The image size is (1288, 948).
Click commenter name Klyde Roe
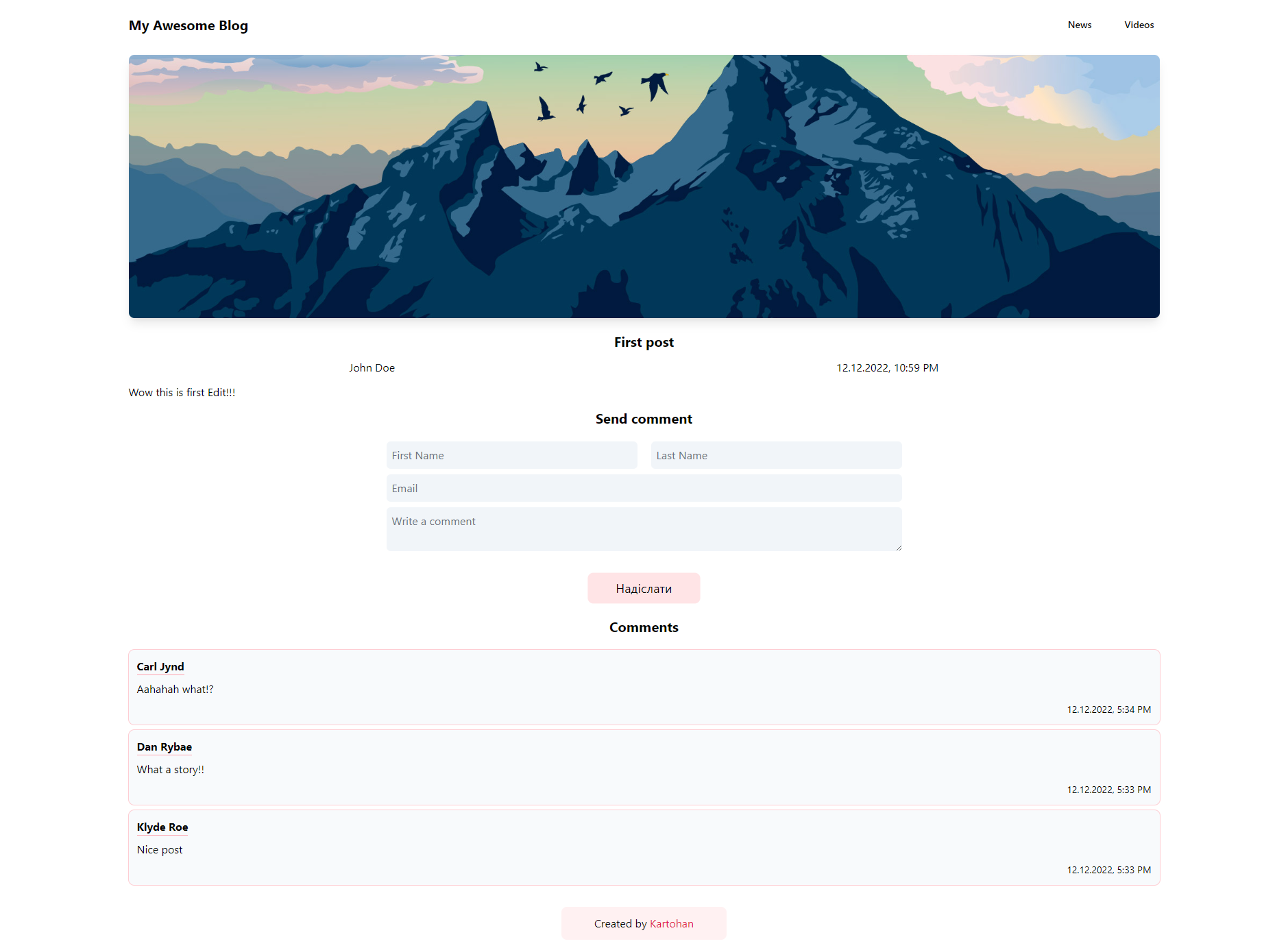(x=162, y=827)
